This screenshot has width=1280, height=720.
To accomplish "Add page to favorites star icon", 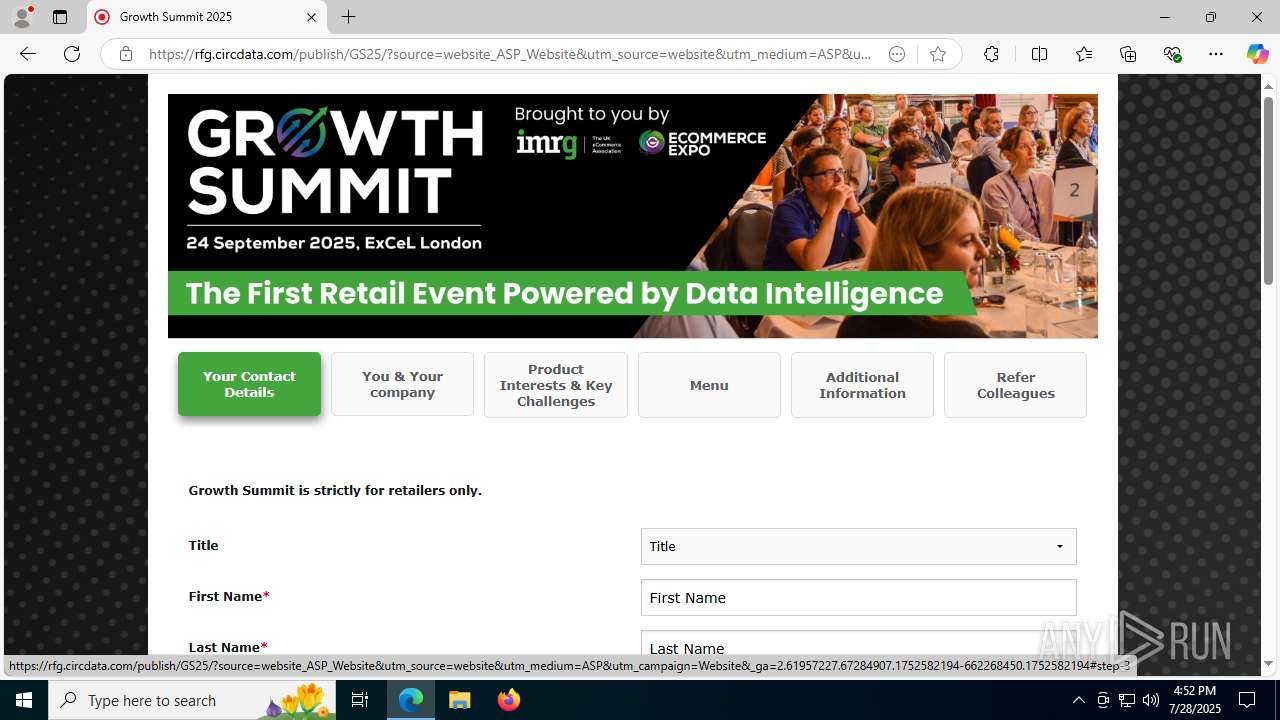I will tap(938, 54).
